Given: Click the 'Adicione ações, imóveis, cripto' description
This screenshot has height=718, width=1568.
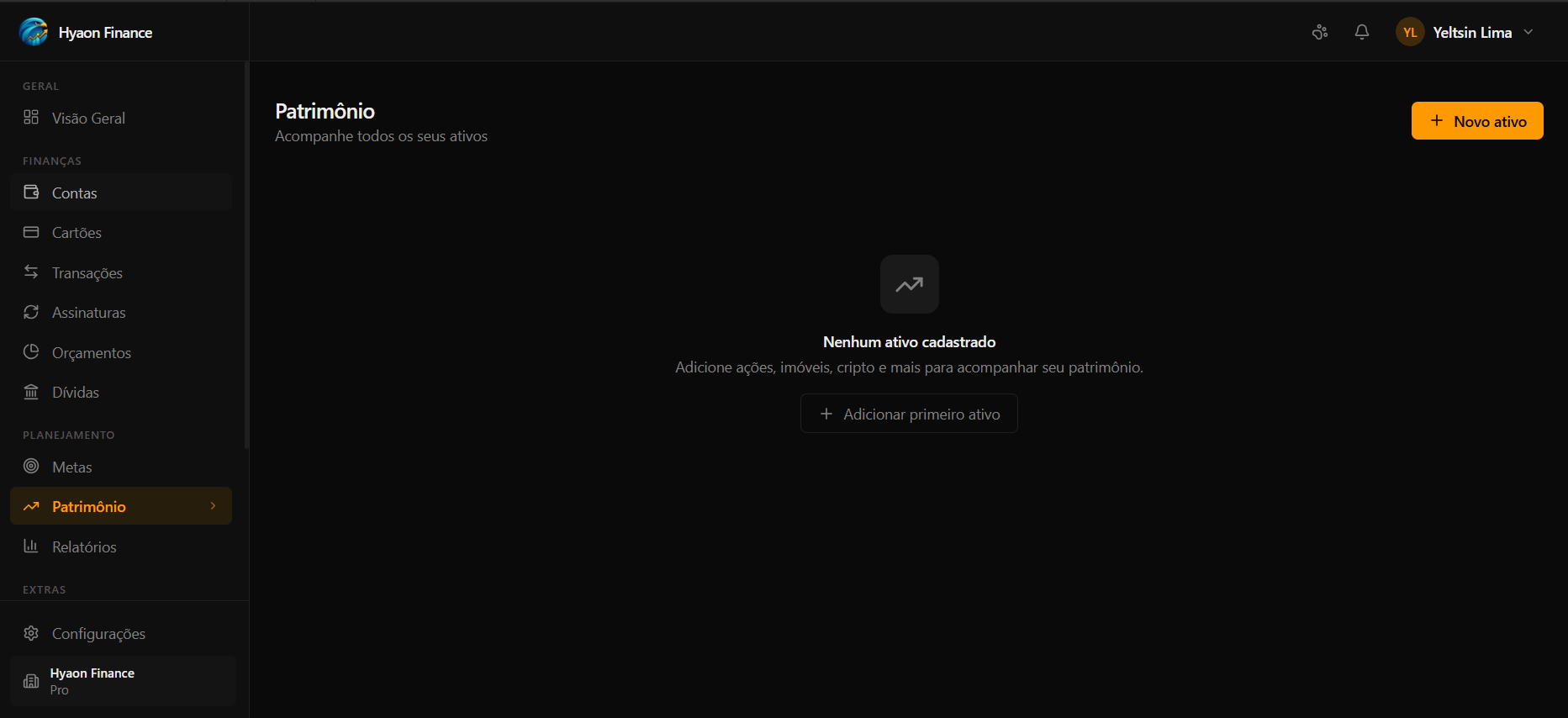Looking at the screenshot, I should [909, 367].
